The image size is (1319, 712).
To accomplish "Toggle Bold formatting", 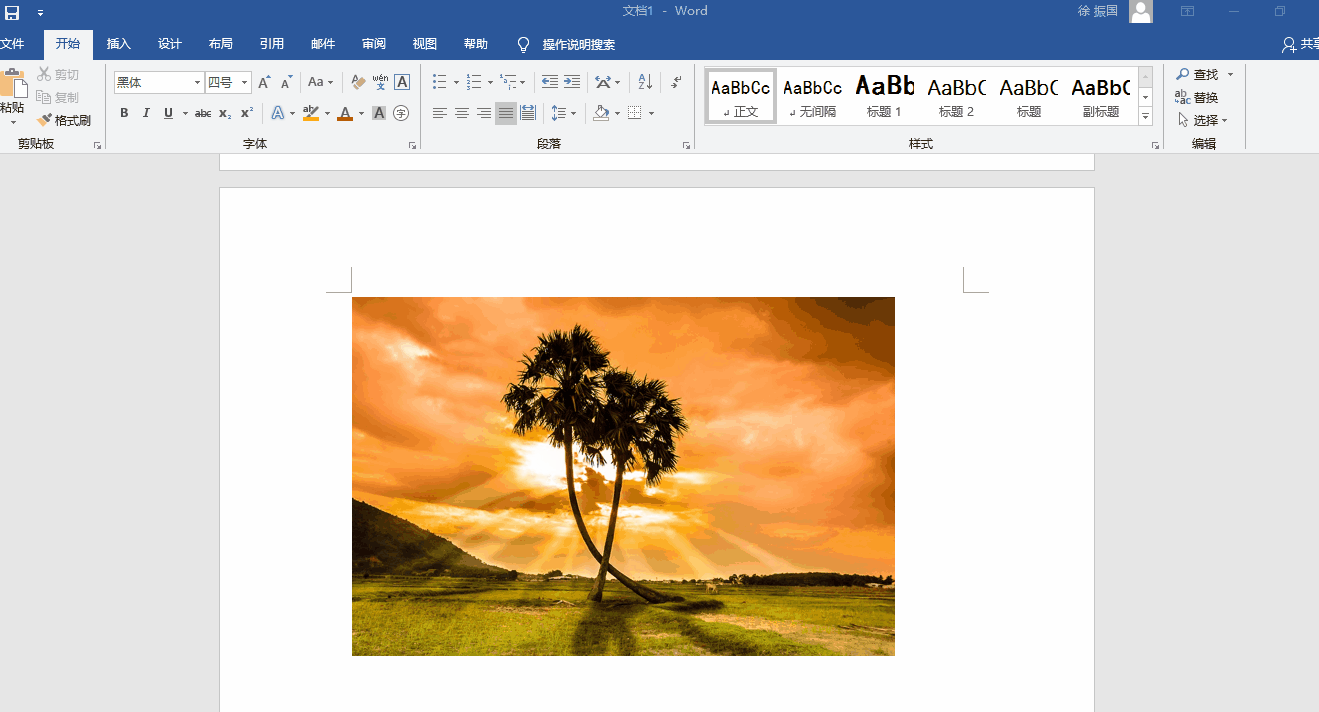I will (124, 113).
